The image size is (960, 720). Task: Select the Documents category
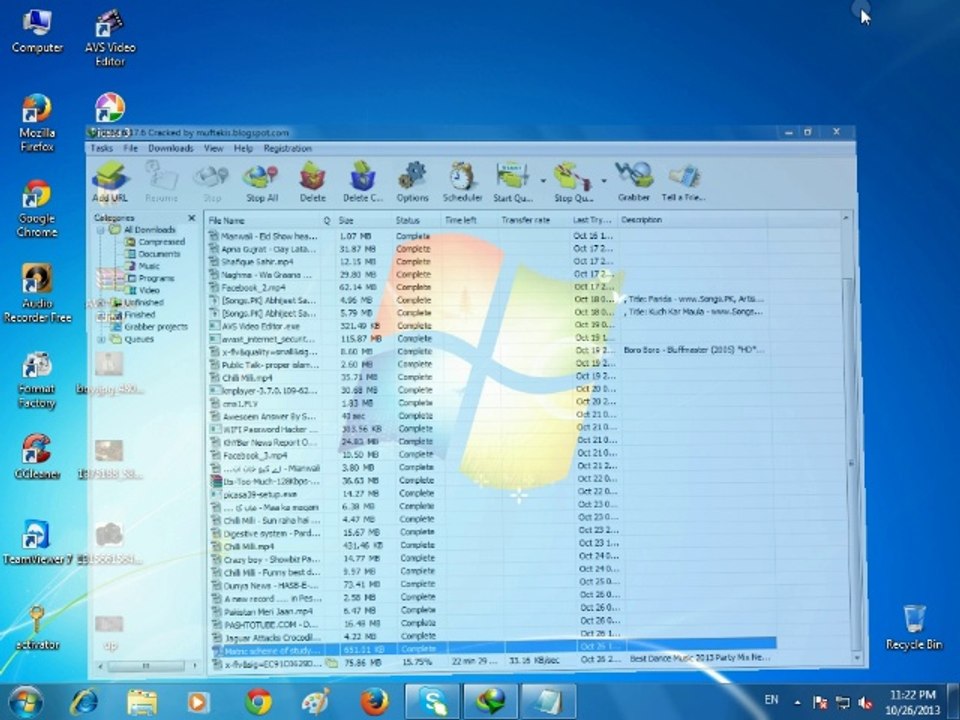coord(153,254)
